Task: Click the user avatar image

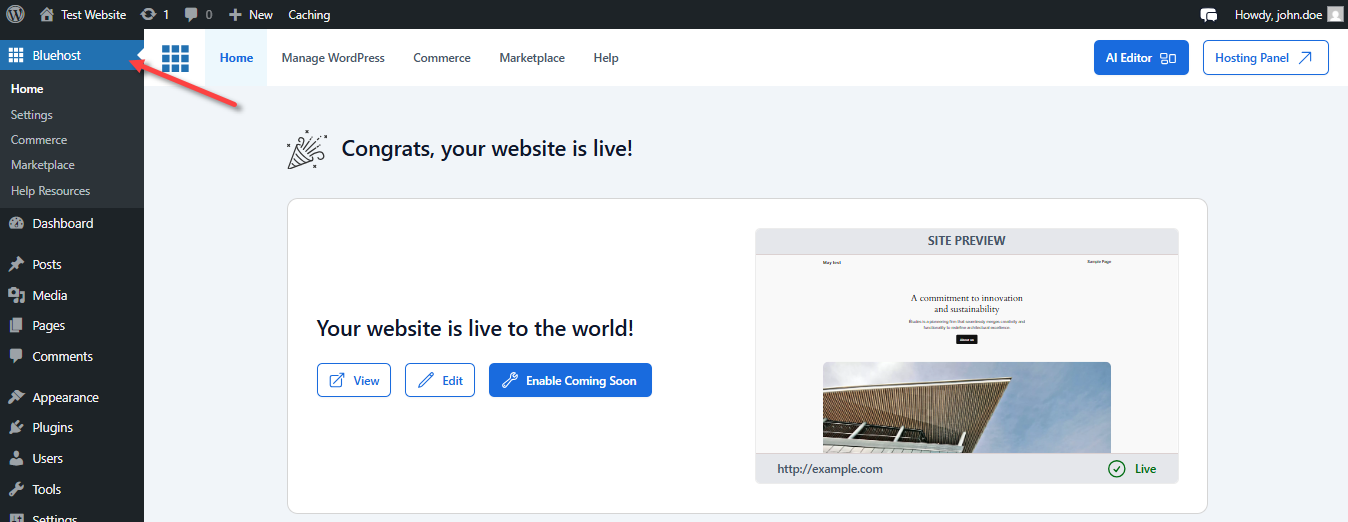Action: coord(1335,14)
